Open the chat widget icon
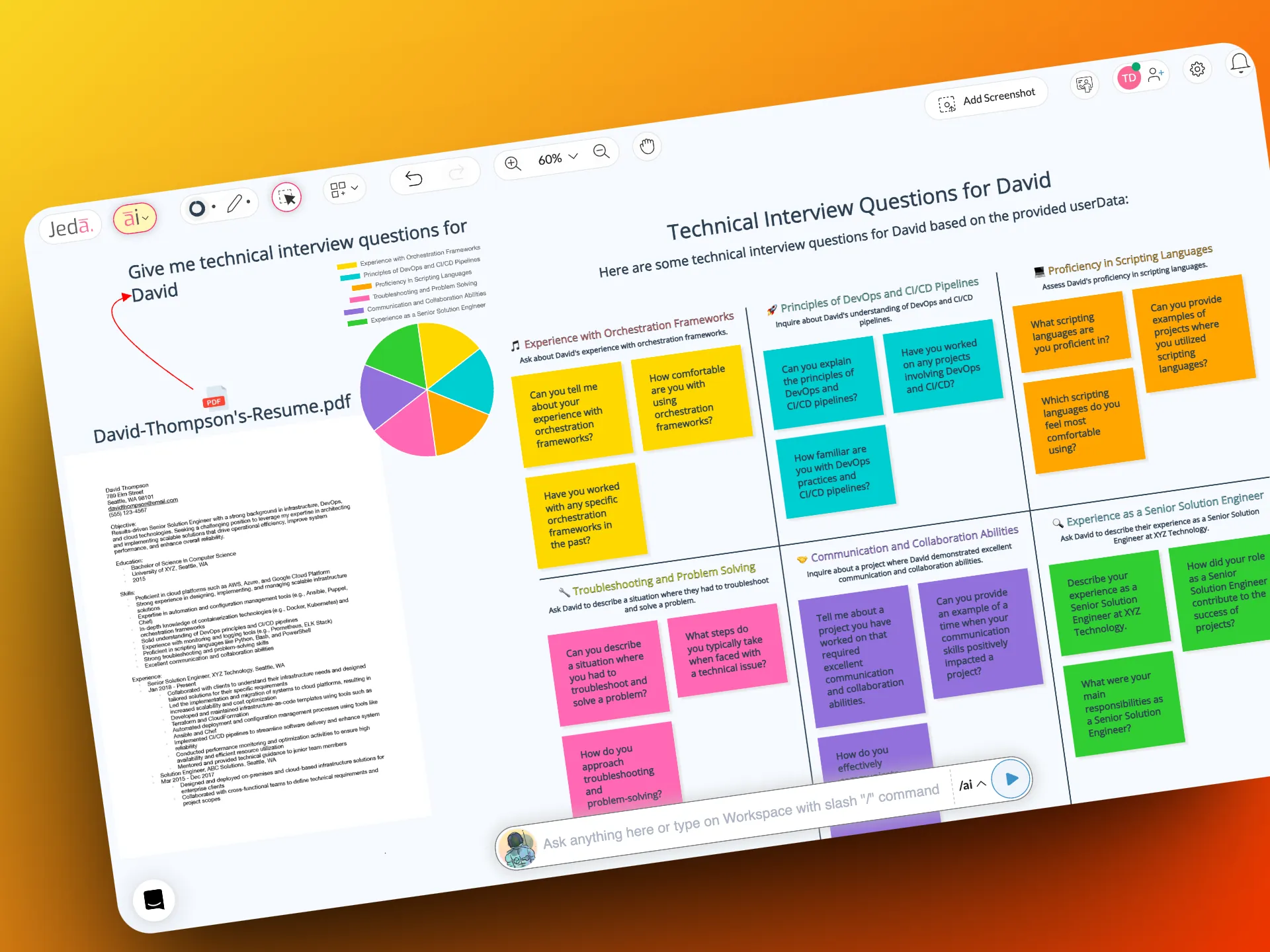 point(154,900)
